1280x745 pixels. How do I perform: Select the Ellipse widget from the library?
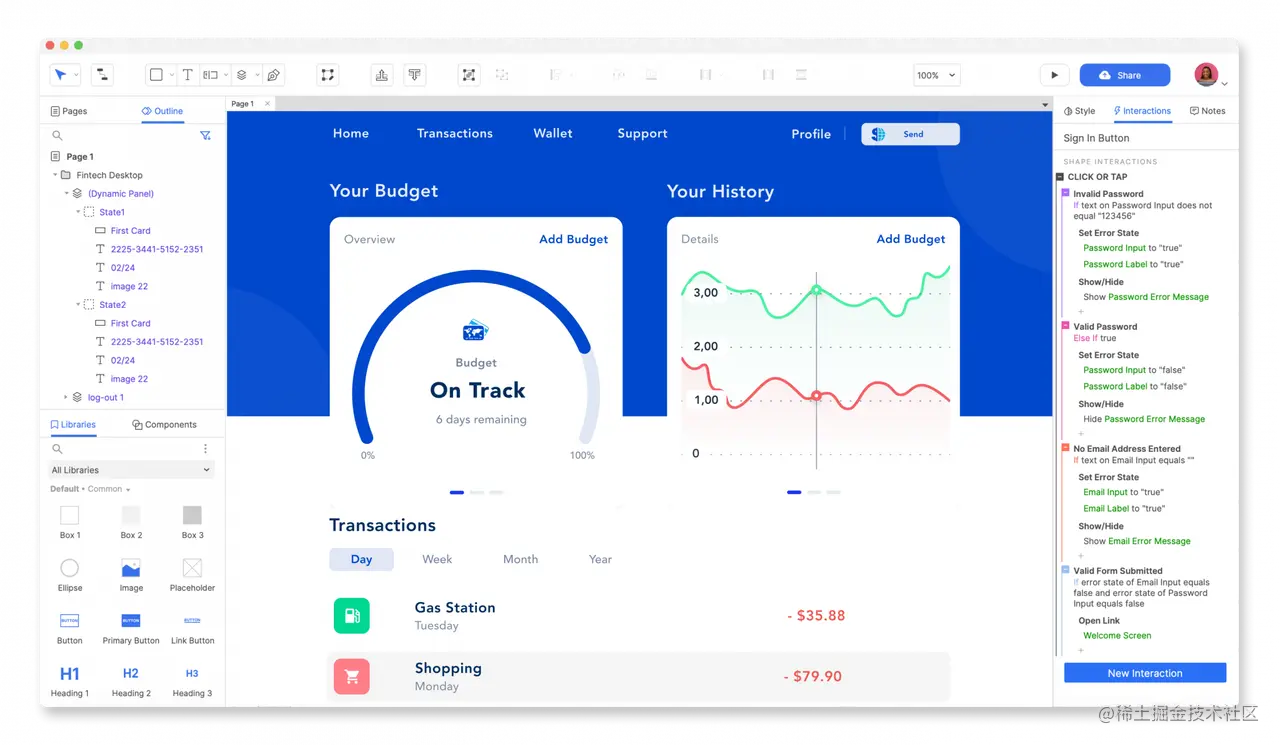tap(70, 575)
